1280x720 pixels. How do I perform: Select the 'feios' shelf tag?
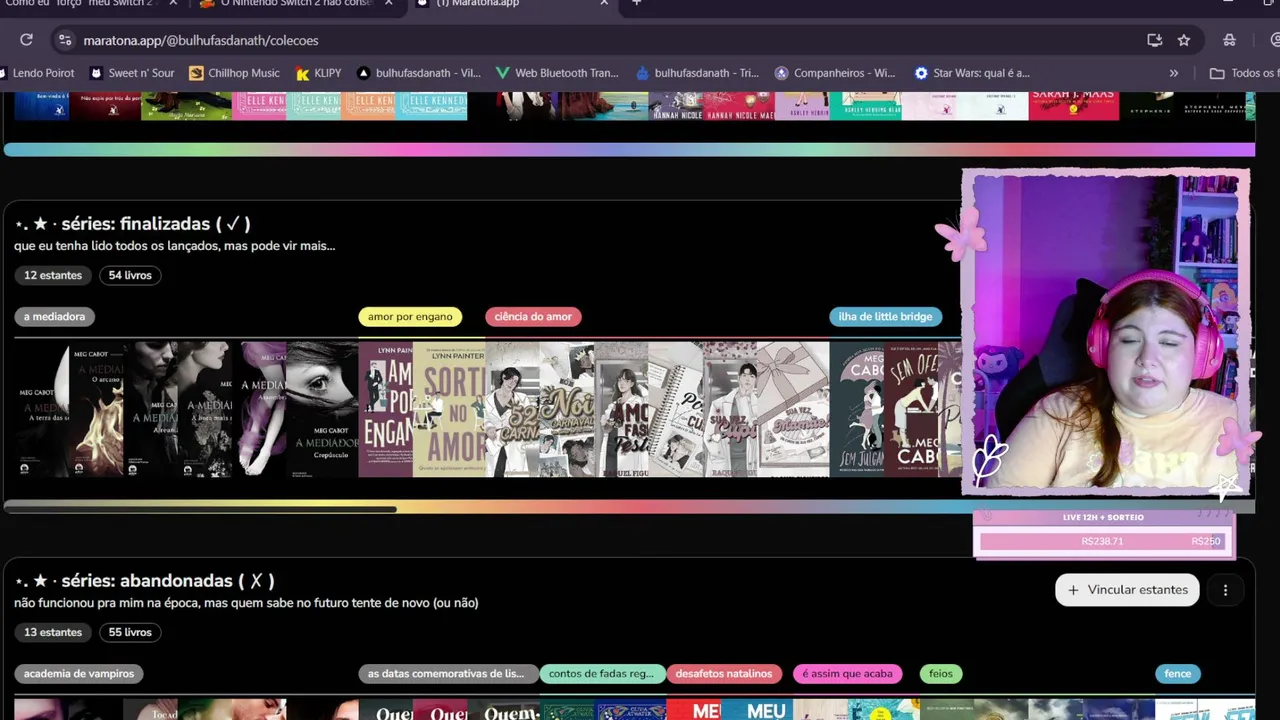pyautogui.click(x=941, y=674)
